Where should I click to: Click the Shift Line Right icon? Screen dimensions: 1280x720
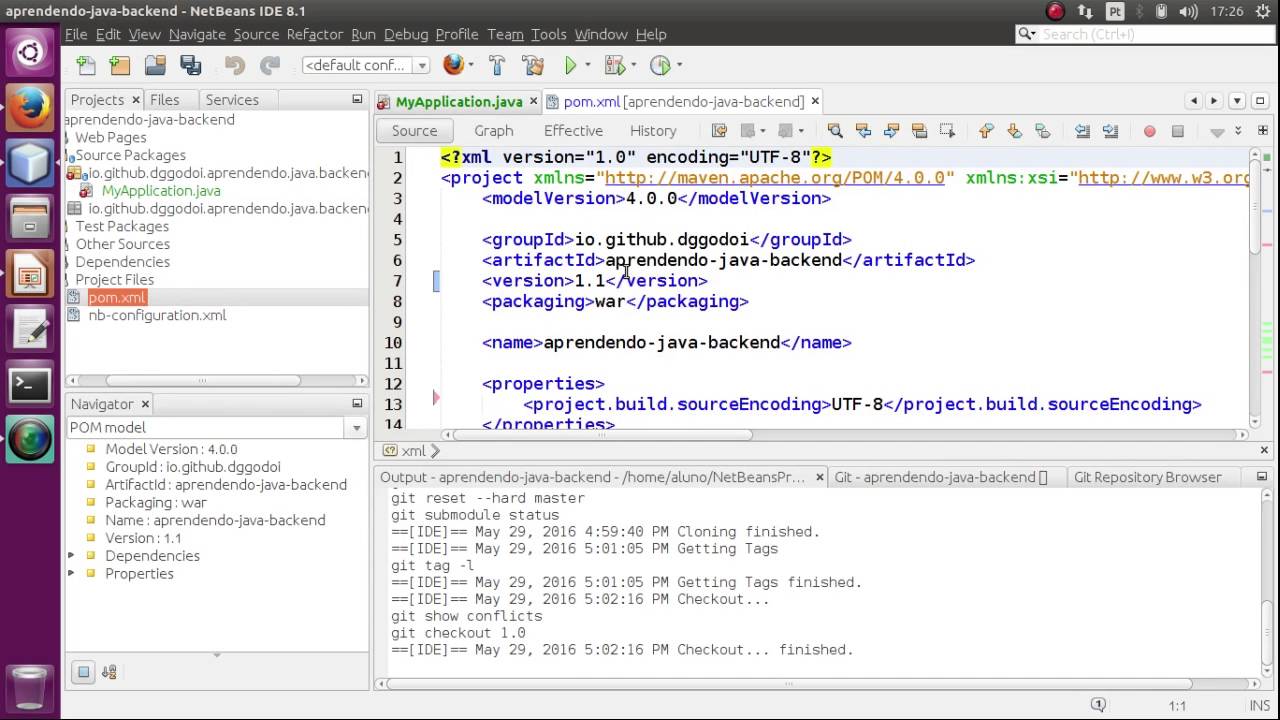coord(1110,131)
